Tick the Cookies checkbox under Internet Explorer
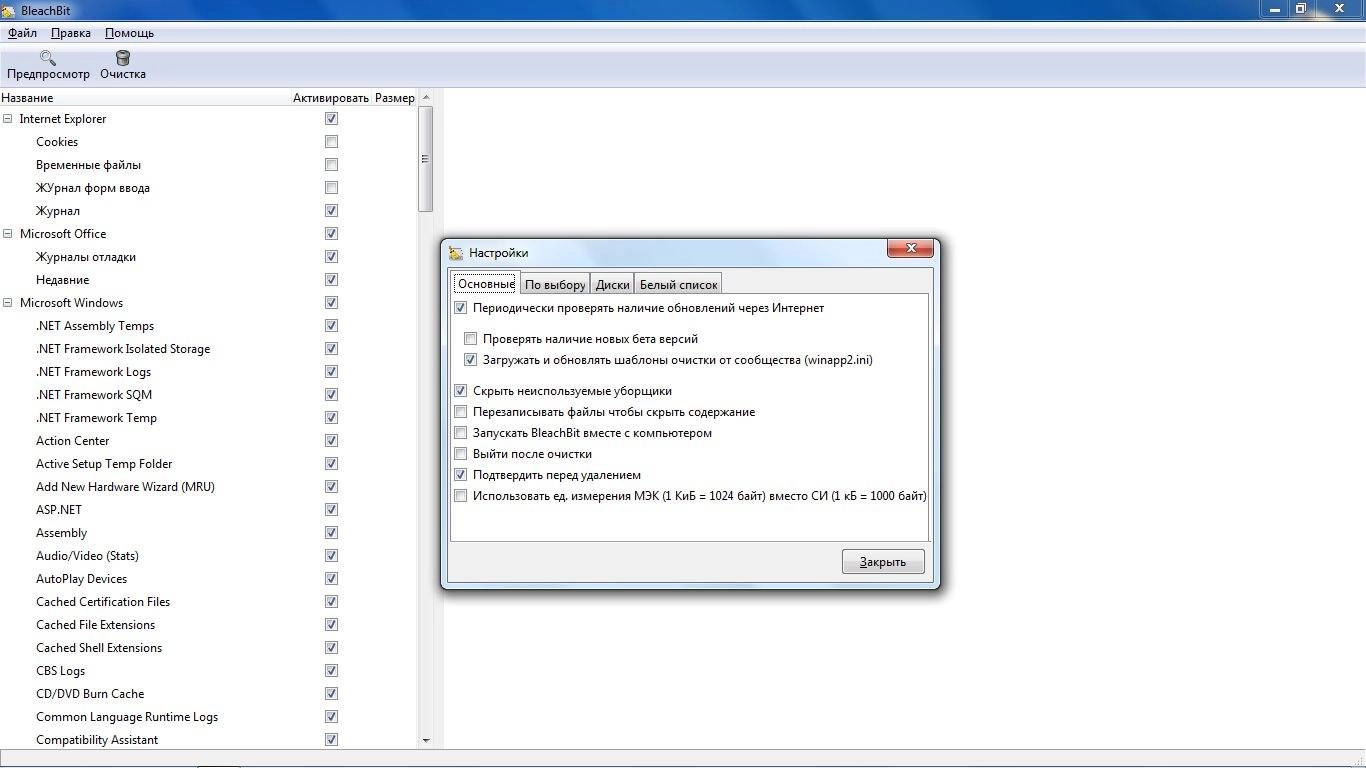Viewport: 1366px width, 768px height. [331, 142]
